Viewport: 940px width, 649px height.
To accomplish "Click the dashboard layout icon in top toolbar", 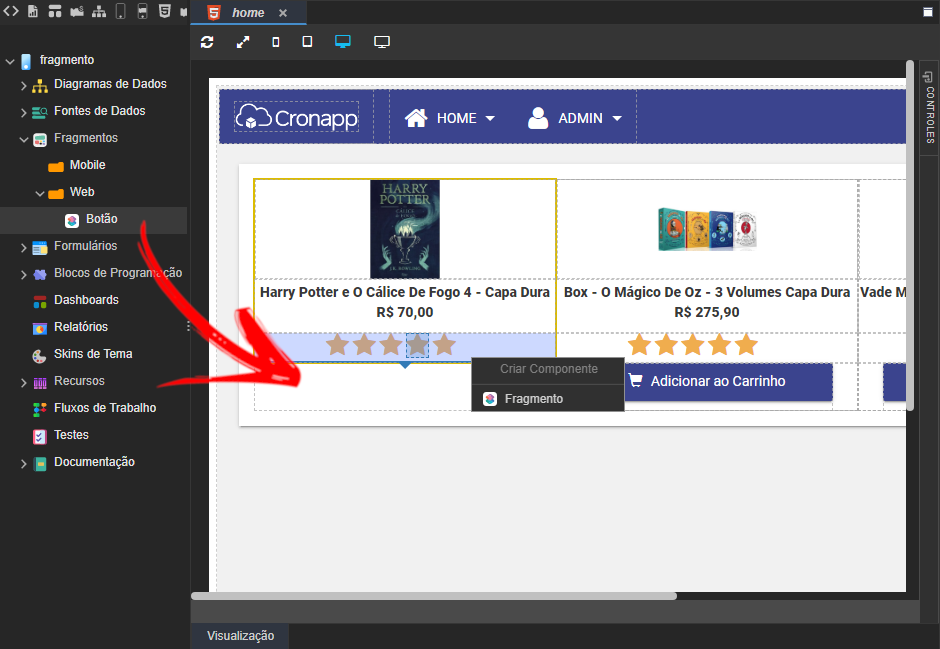I will point(55,11).
